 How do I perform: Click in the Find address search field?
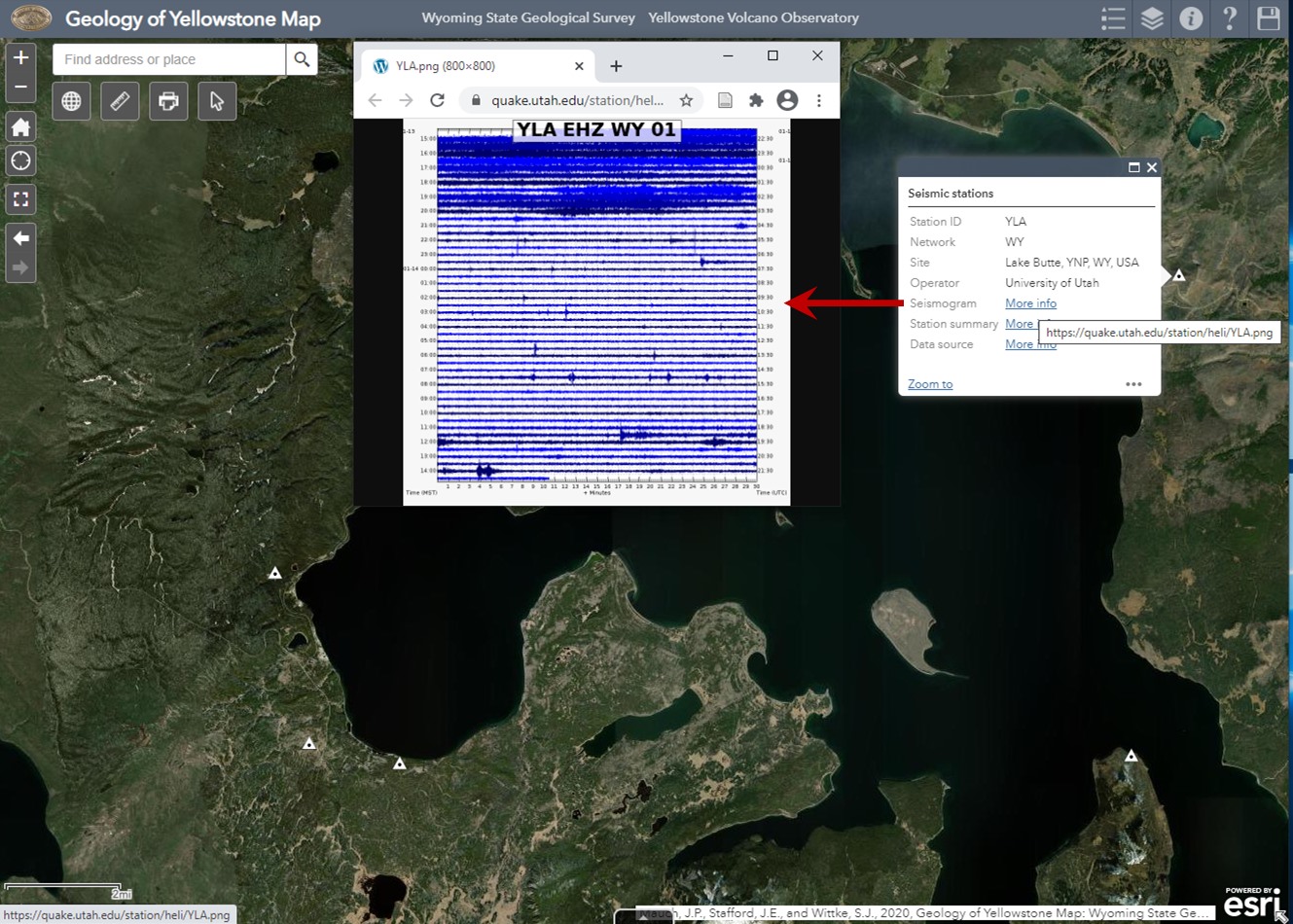pos(169,59)
